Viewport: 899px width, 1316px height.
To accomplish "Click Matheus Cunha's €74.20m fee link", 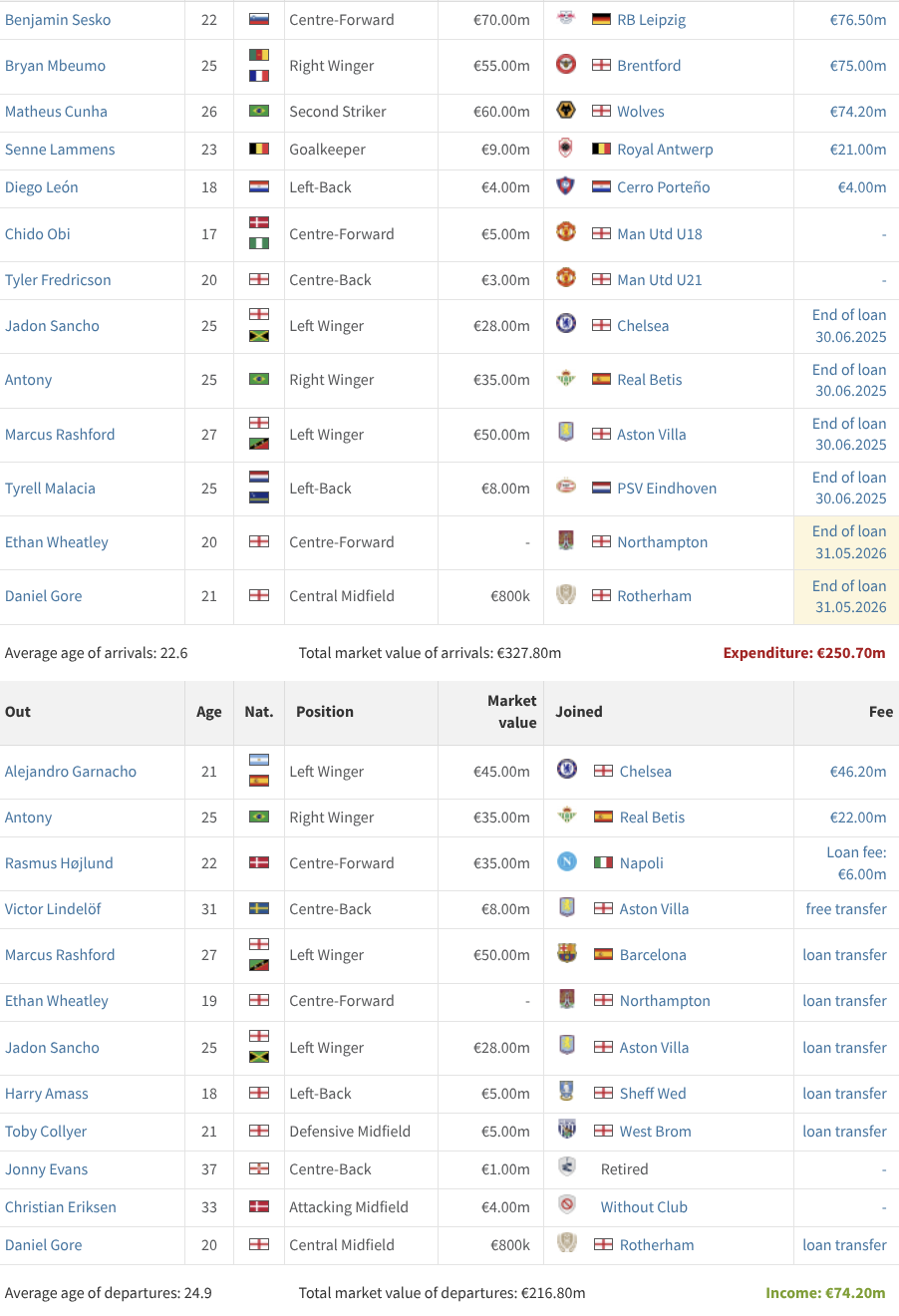I will point(857,112).
